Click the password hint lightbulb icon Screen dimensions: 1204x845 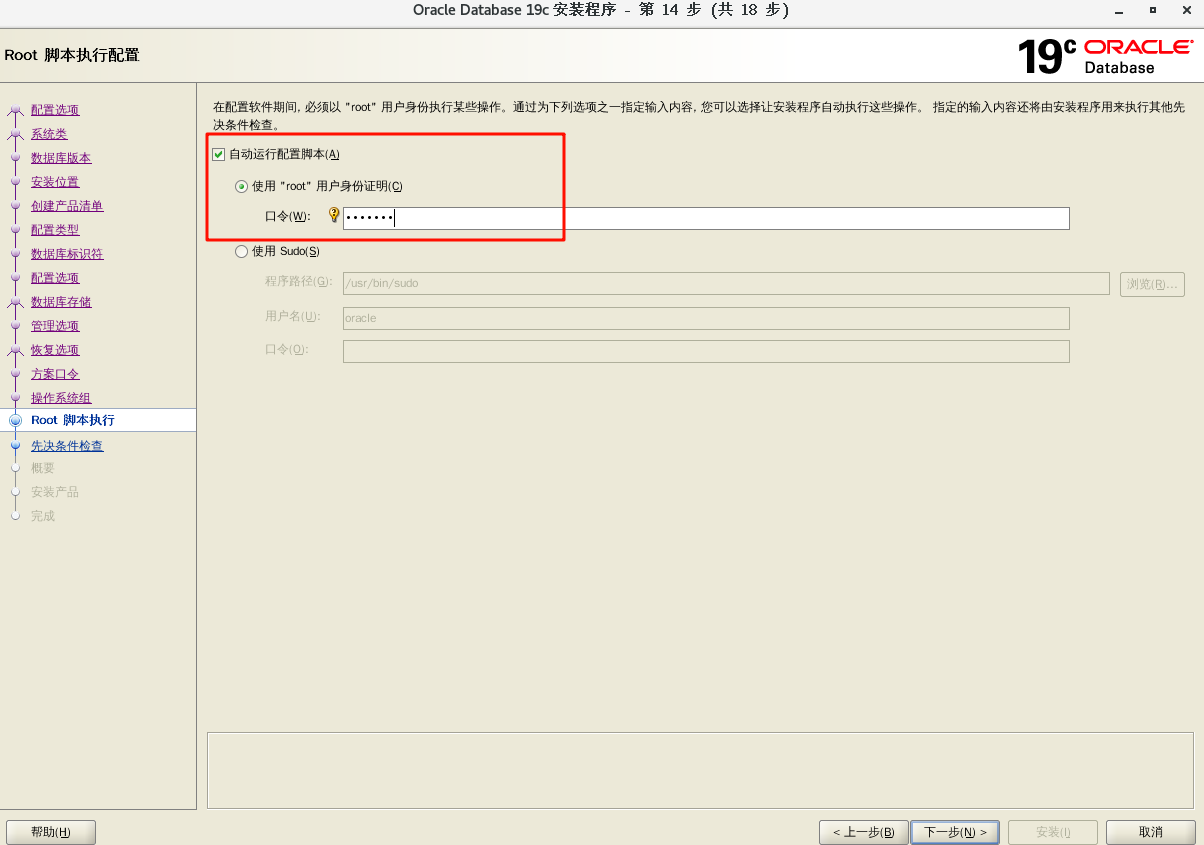[x=334, y=215]
